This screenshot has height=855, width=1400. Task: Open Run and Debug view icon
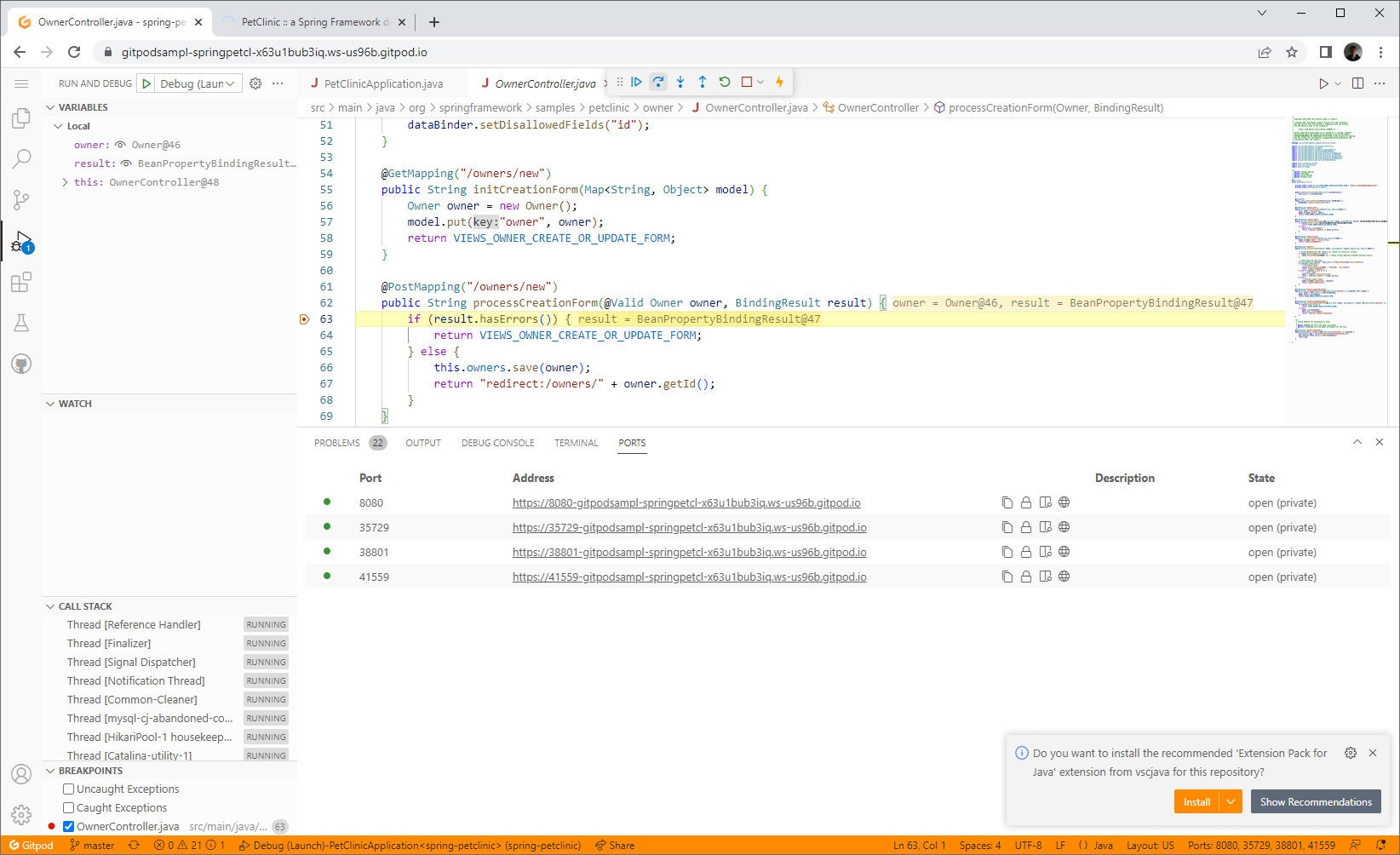pyautogui.click(x=21, y=241)
